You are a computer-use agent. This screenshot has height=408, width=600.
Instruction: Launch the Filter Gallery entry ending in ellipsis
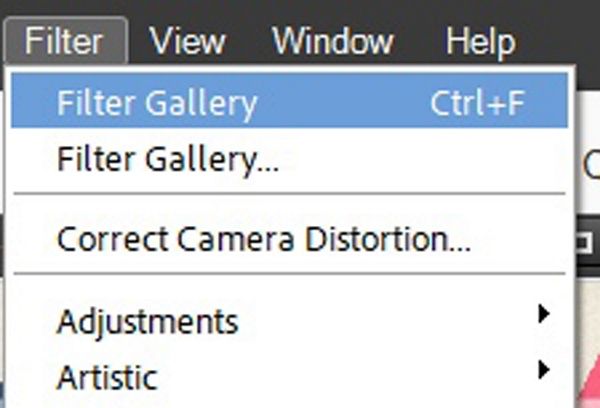coord(168,159)
